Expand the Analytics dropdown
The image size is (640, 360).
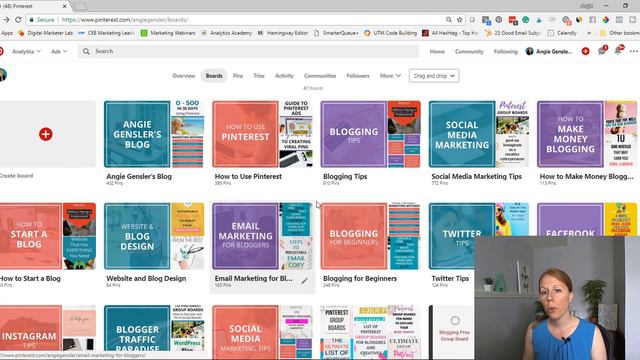(x=26, y=51)
